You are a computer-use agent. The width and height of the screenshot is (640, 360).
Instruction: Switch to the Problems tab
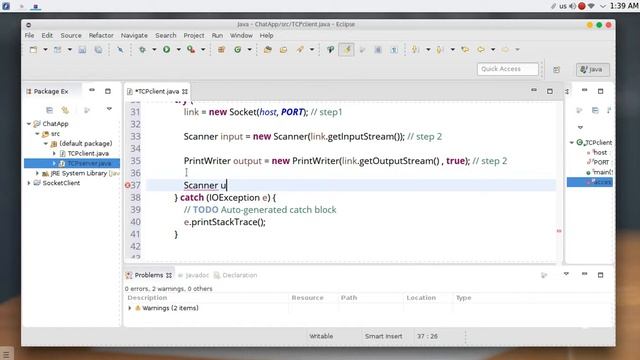(149, 275)
